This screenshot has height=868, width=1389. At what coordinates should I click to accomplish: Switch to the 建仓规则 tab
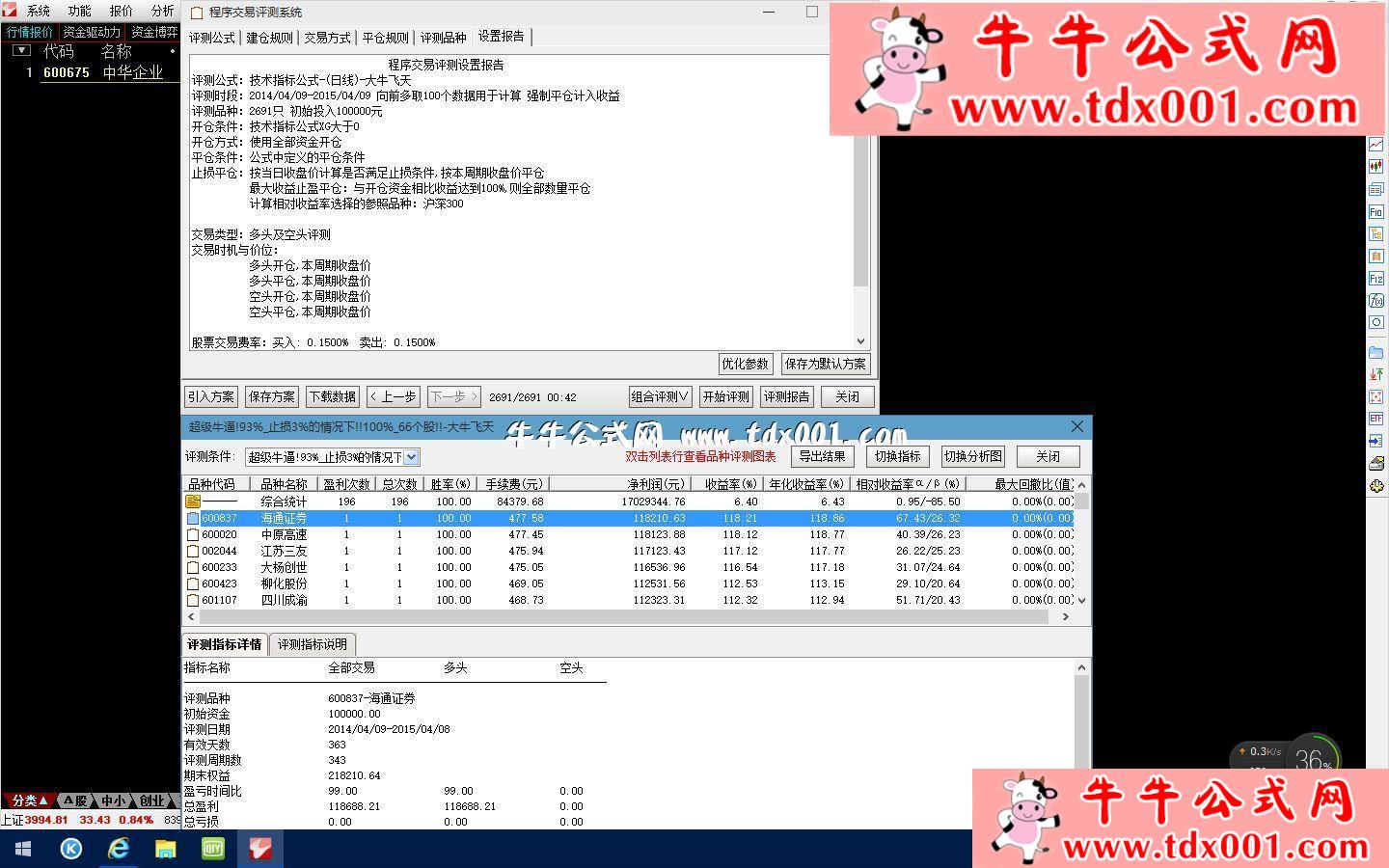pyautogui.click(x=269, y=38)
